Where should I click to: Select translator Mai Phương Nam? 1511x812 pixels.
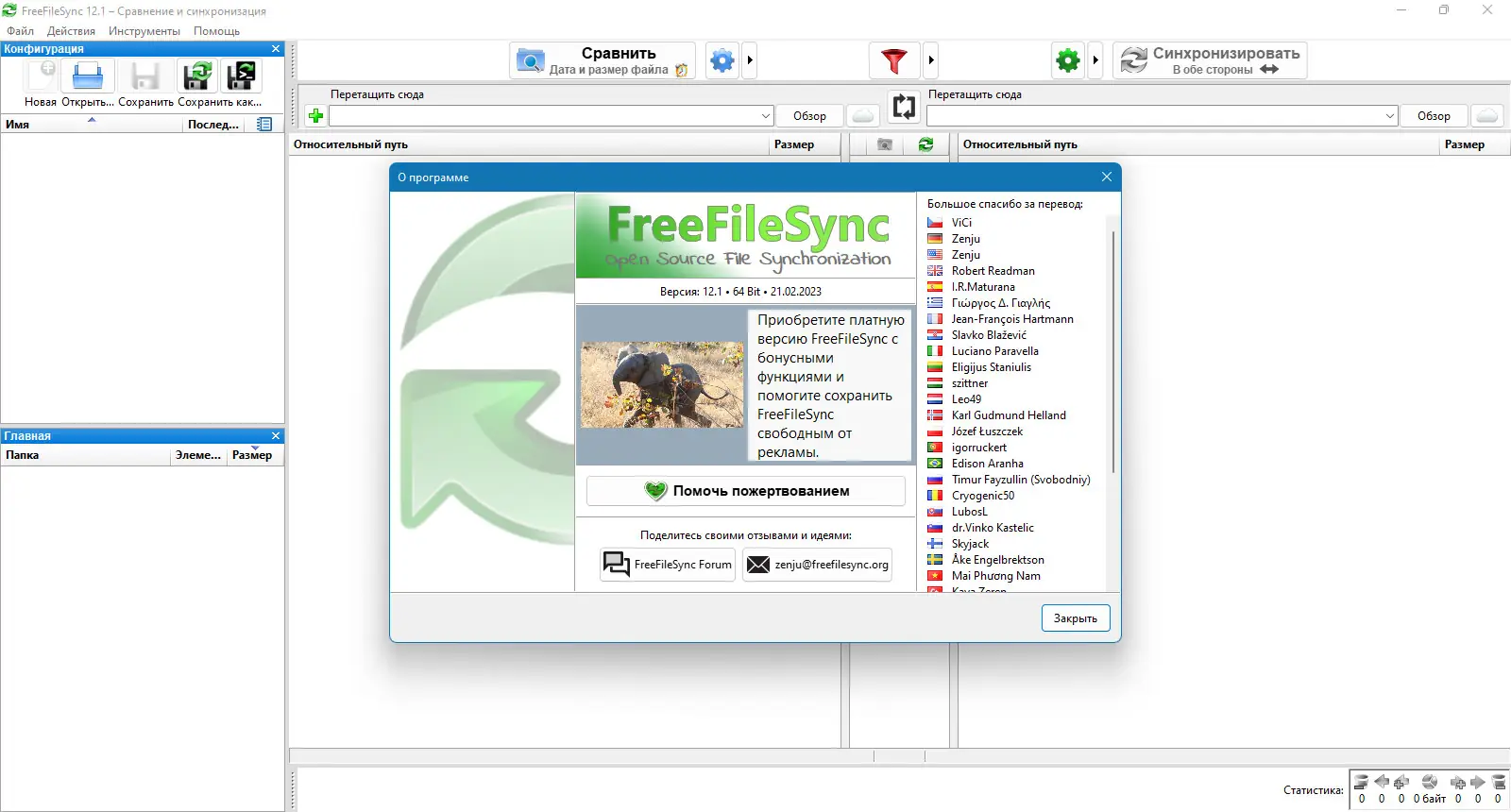point(996,576)
